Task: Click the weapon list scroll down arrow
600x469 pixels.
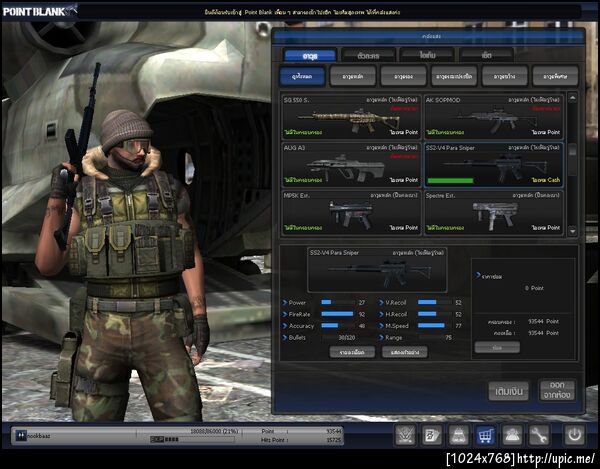Action: [572, 231]
